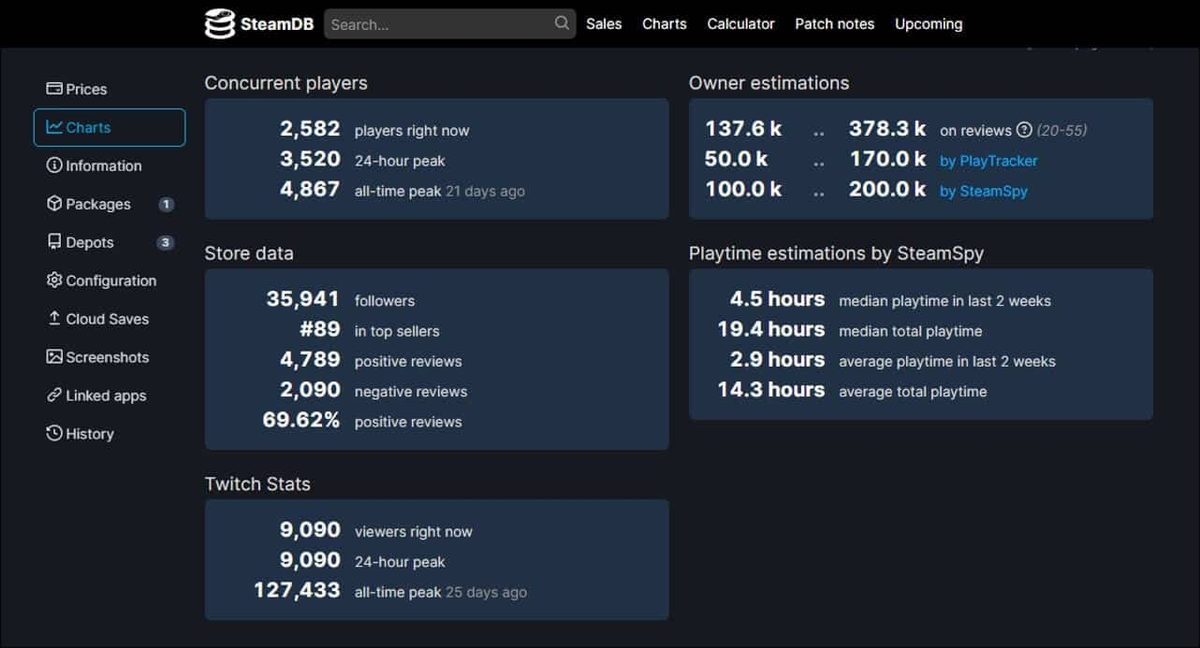Click the Depots count badge 3
Viewport: 1200px width, 648px height.
(x=166, y=242)
